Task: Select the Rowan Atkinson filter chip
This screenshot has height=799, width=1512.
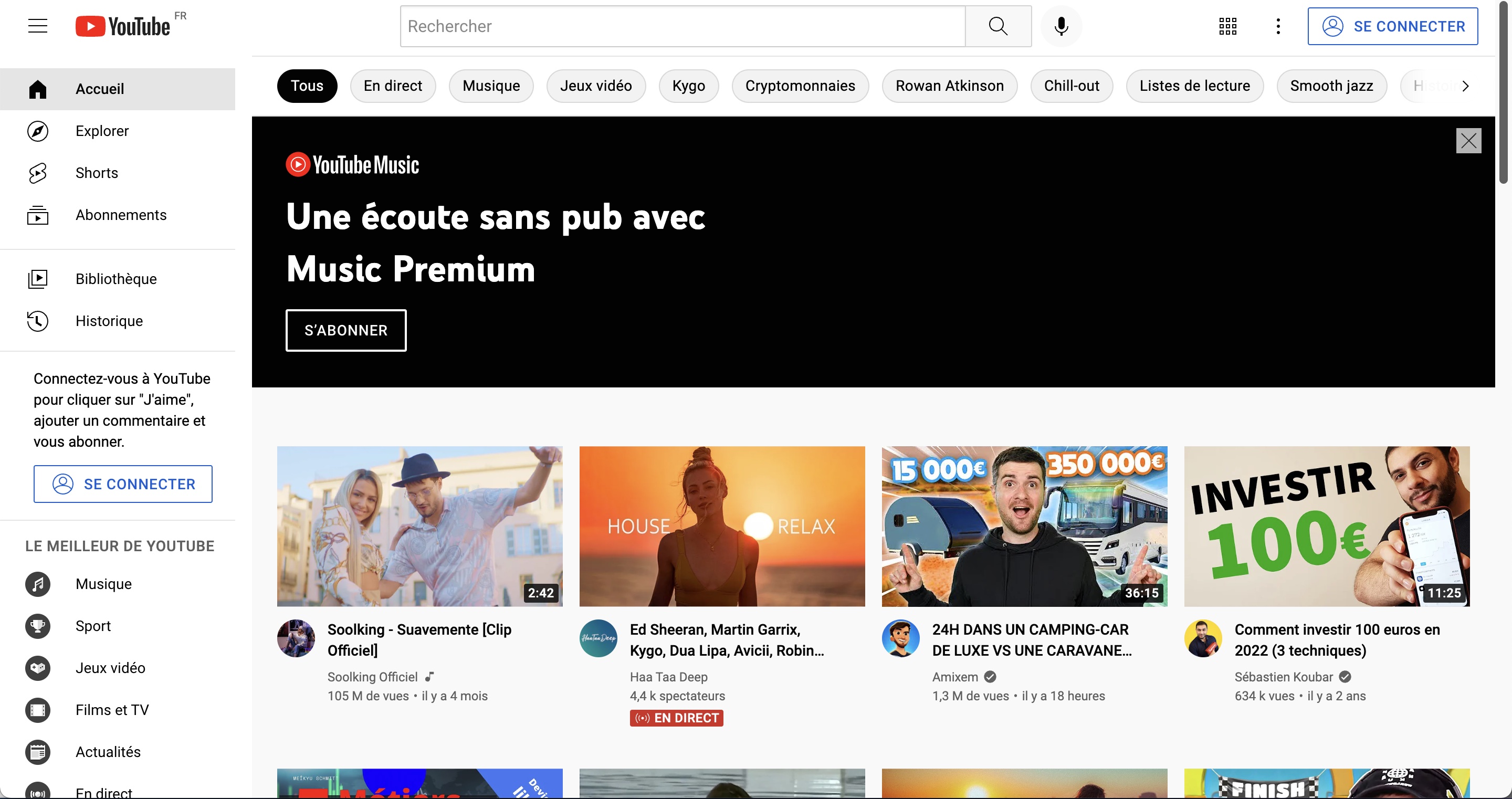Action: click(x=950, y=86)
